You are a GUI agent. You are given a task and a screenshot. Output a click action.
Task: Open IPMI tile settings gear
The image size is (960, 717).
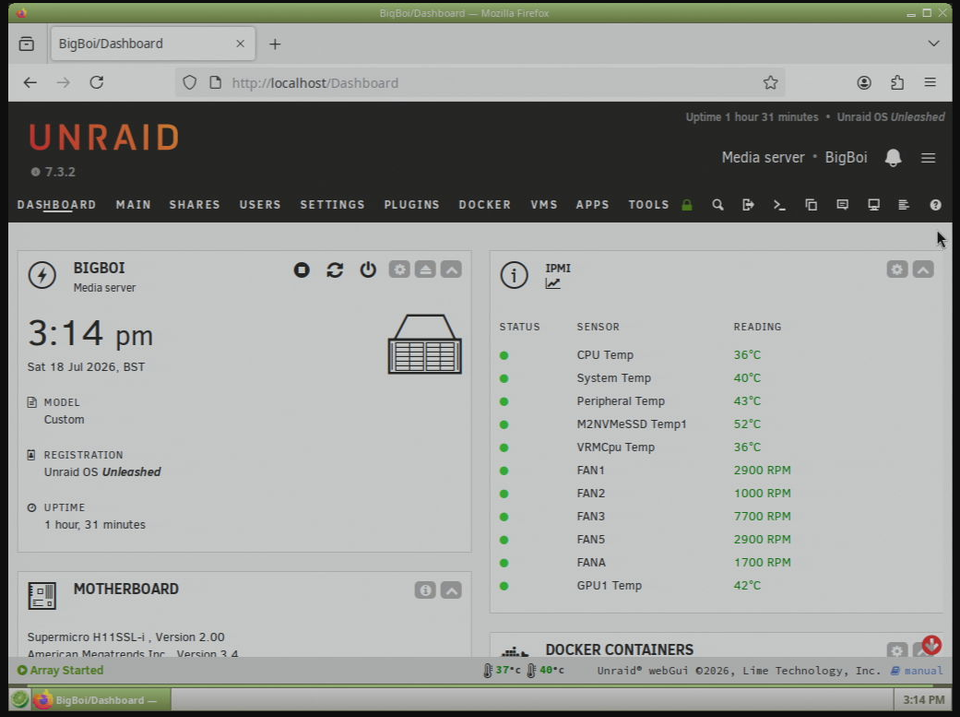coord(897,269)
